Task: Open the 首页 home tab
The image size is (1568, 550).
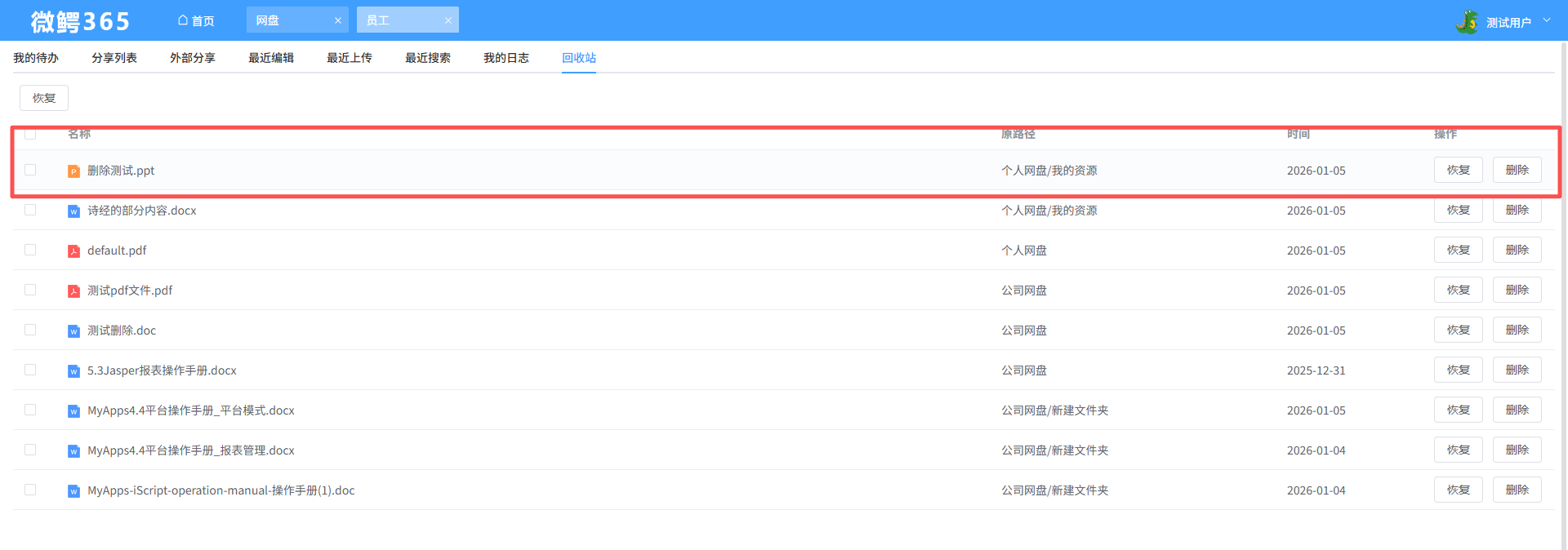Action: [x=196, y=20]
